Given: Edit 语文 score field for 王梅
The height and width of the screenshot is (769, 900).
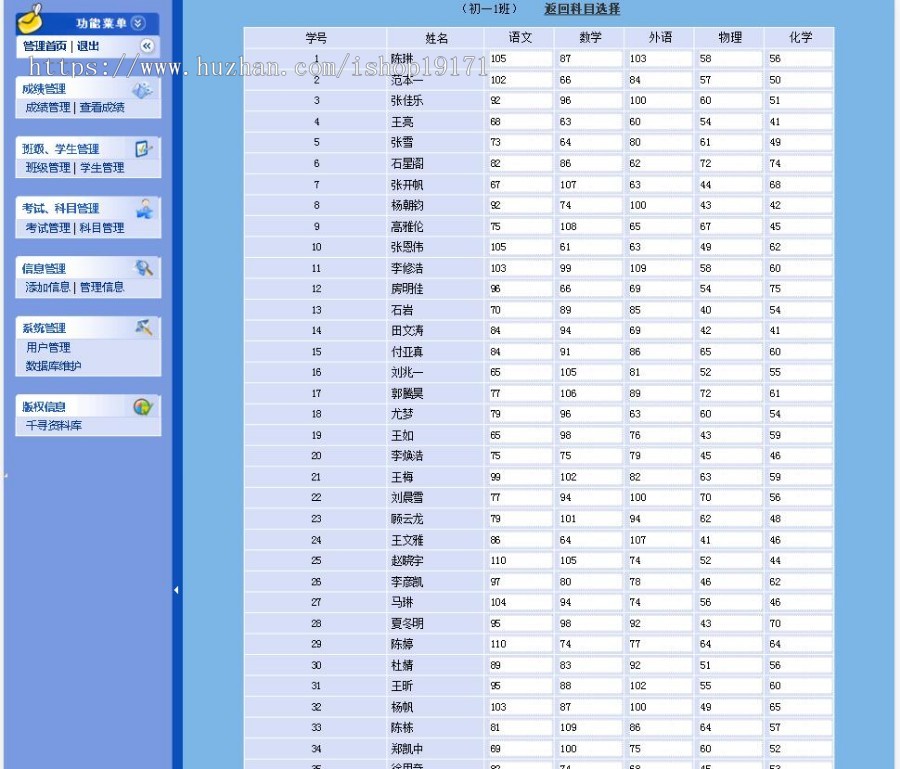Looking at the screenshot, I should coord(520,477).
